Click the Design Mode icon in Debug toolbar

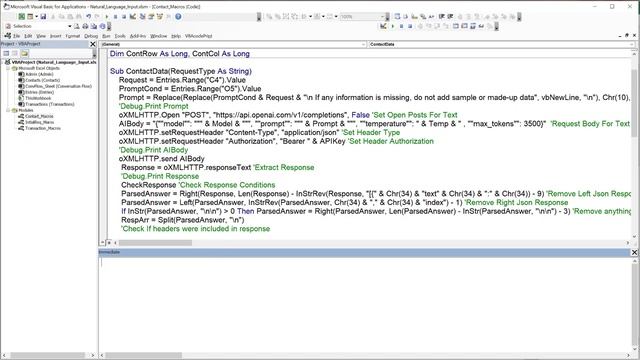tap(383, 26)
